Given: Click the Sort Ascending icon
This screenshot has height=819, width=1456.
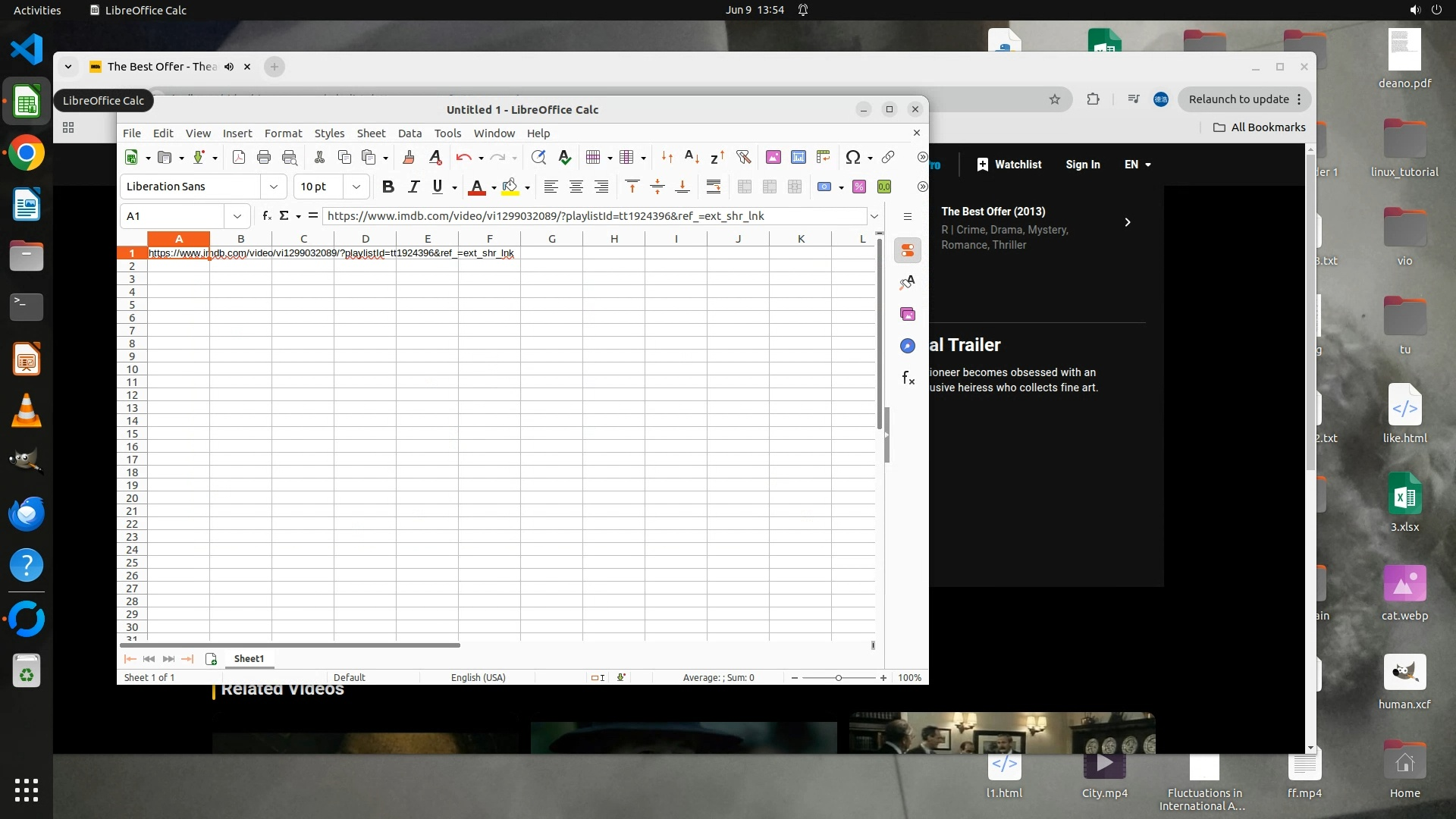Looking at the screenshot, I should (x=692, y=157).
